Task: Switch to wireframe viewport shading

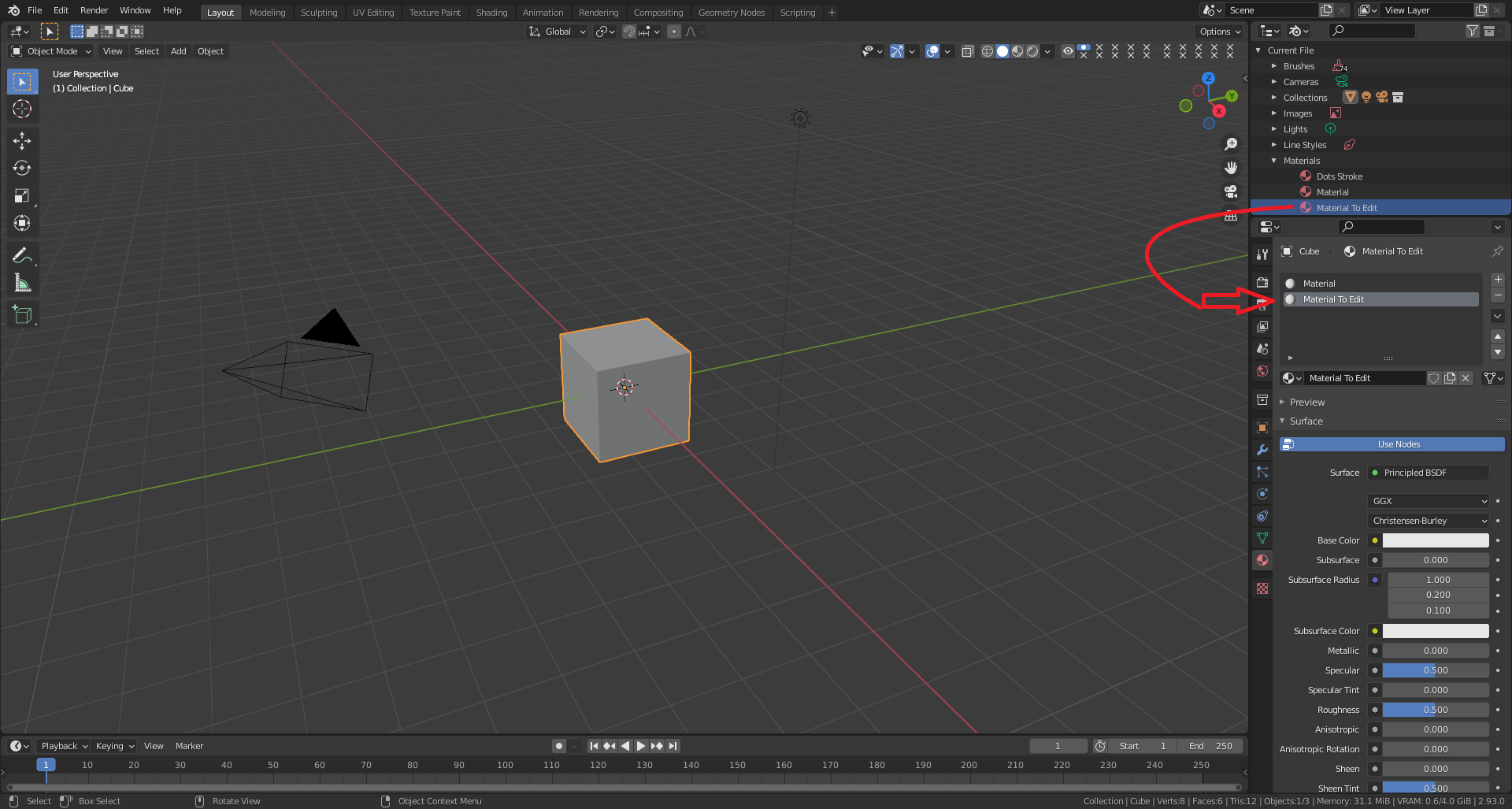Action: coord(987,51)
